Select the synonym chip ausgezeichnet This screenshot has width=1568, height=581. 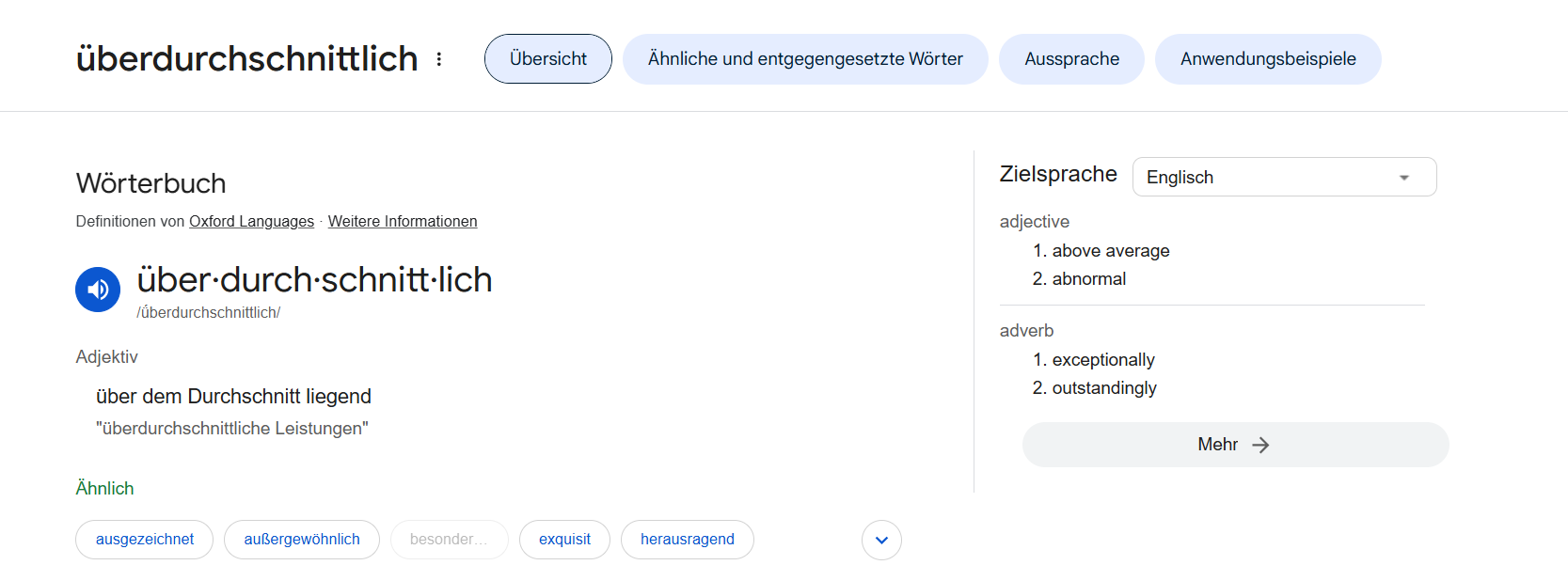click(x=145, y=540)
